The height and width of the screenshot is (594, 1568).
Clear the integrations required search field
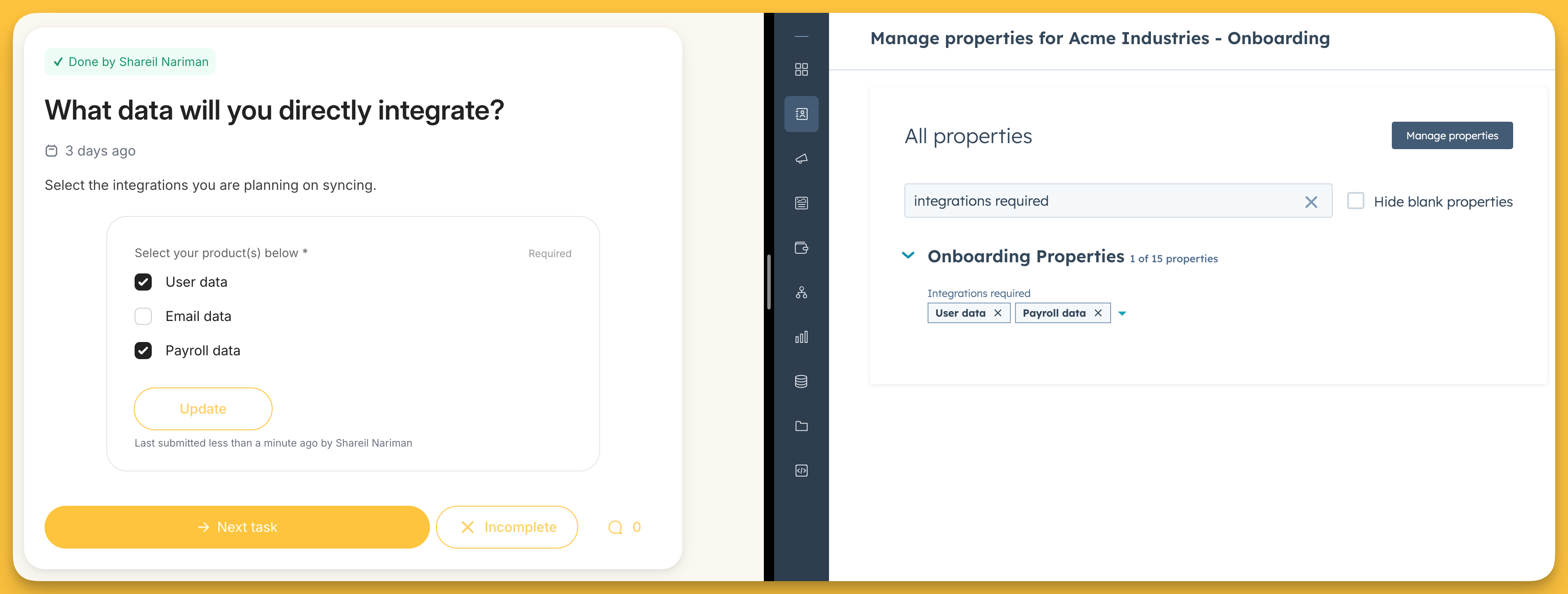pos(1310,201)
